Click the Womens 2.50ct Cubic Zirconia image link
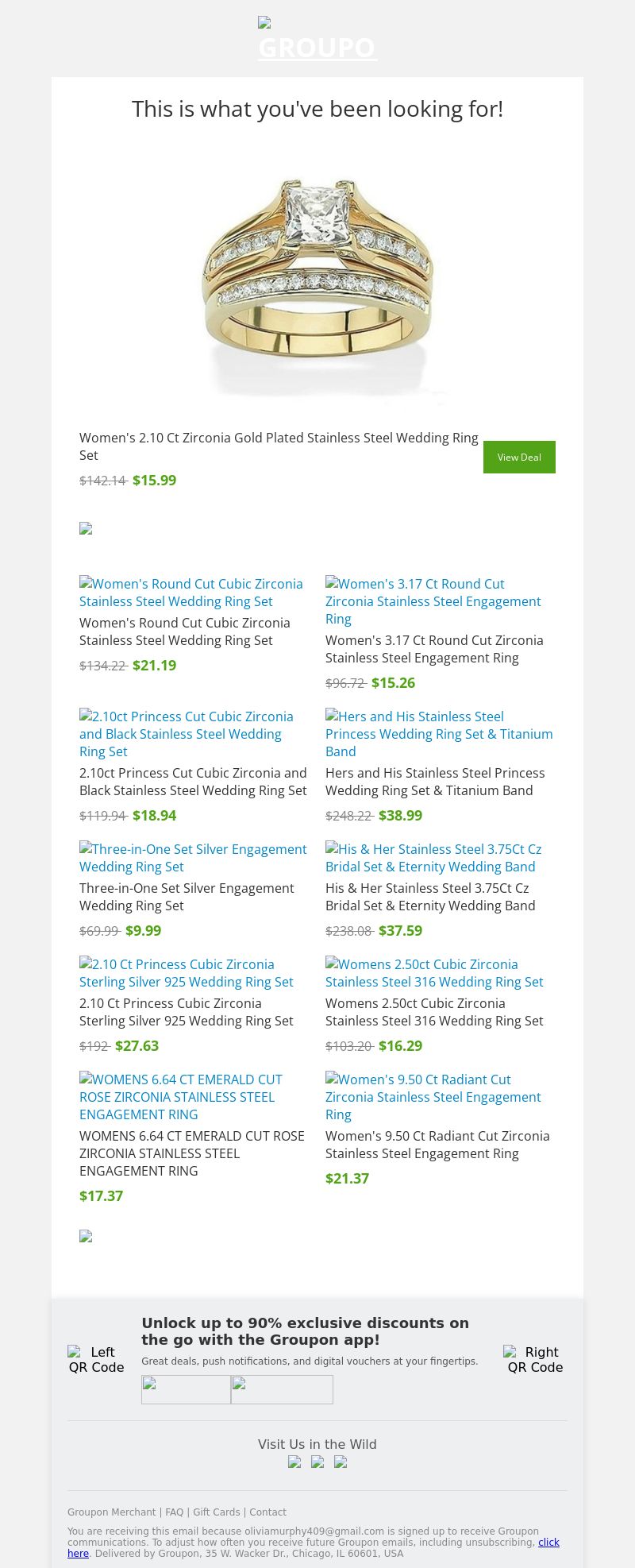 [x=434, y=973]
